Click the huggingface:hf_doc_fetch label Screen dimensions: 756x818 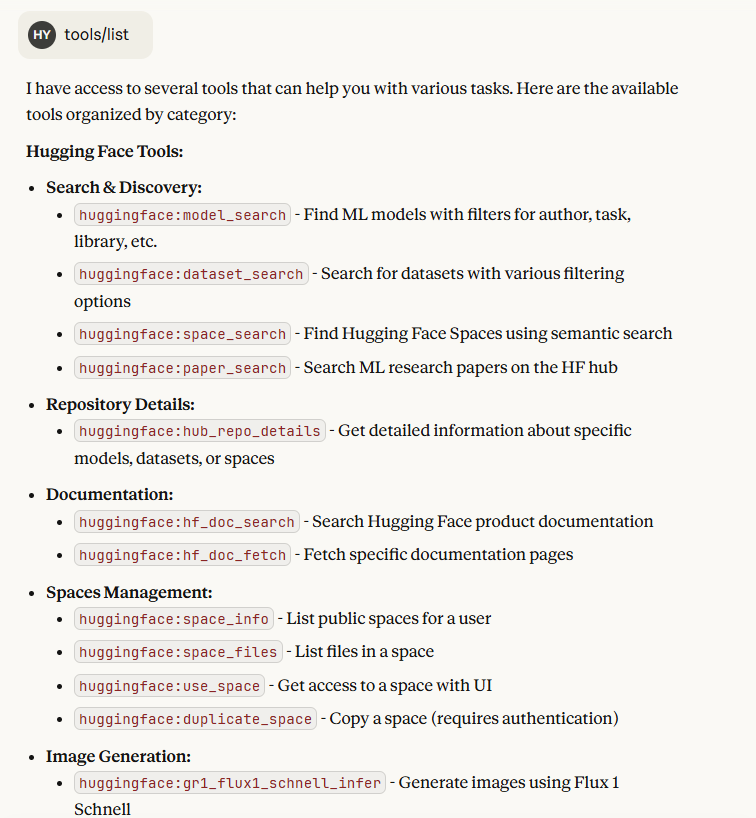(182, 555)
